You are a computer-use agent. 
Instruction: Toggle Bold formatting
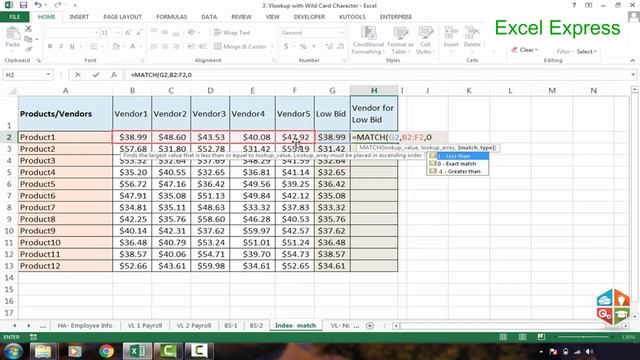coord(50,47)
